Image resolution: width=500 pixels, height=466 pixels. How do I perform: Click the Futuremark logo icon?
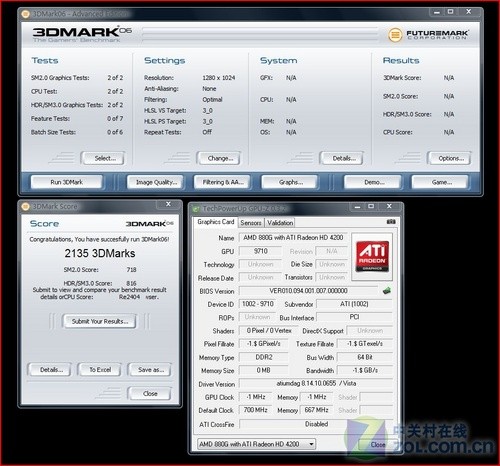395,35
